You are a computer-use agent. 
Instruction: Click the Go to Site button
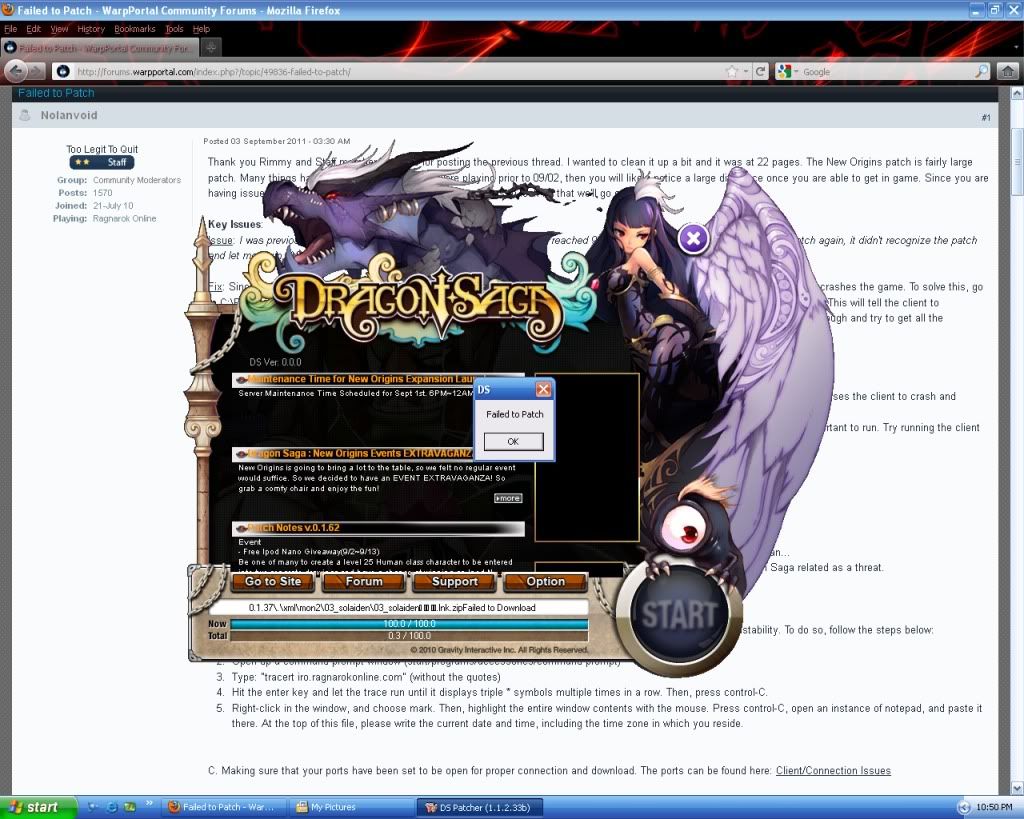pos(273,582)
